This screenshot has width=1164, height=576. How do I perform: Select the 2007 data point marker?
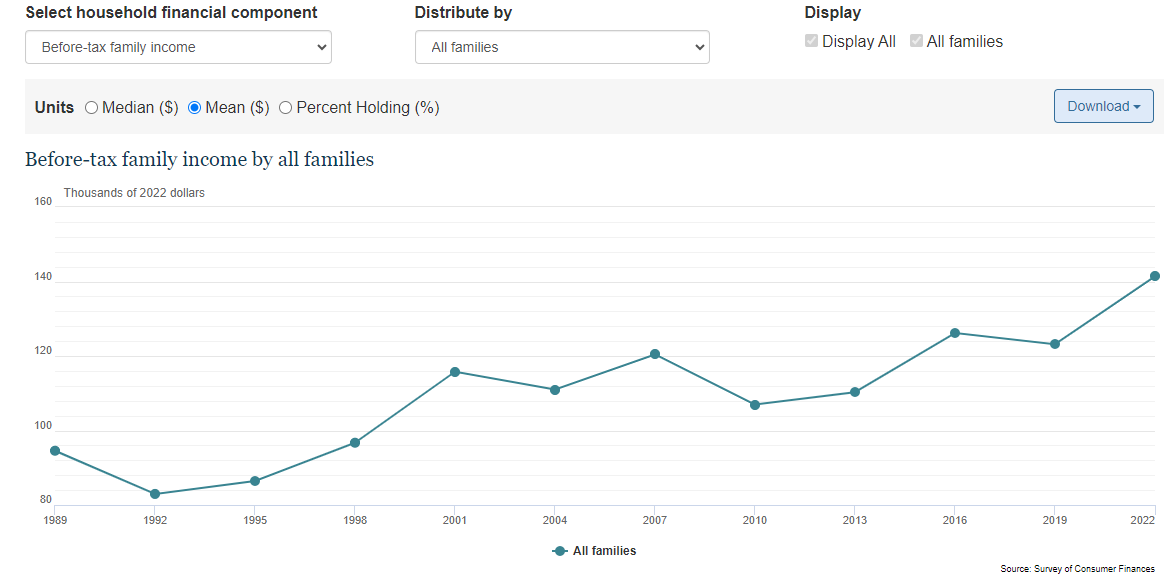coord(655,354)
